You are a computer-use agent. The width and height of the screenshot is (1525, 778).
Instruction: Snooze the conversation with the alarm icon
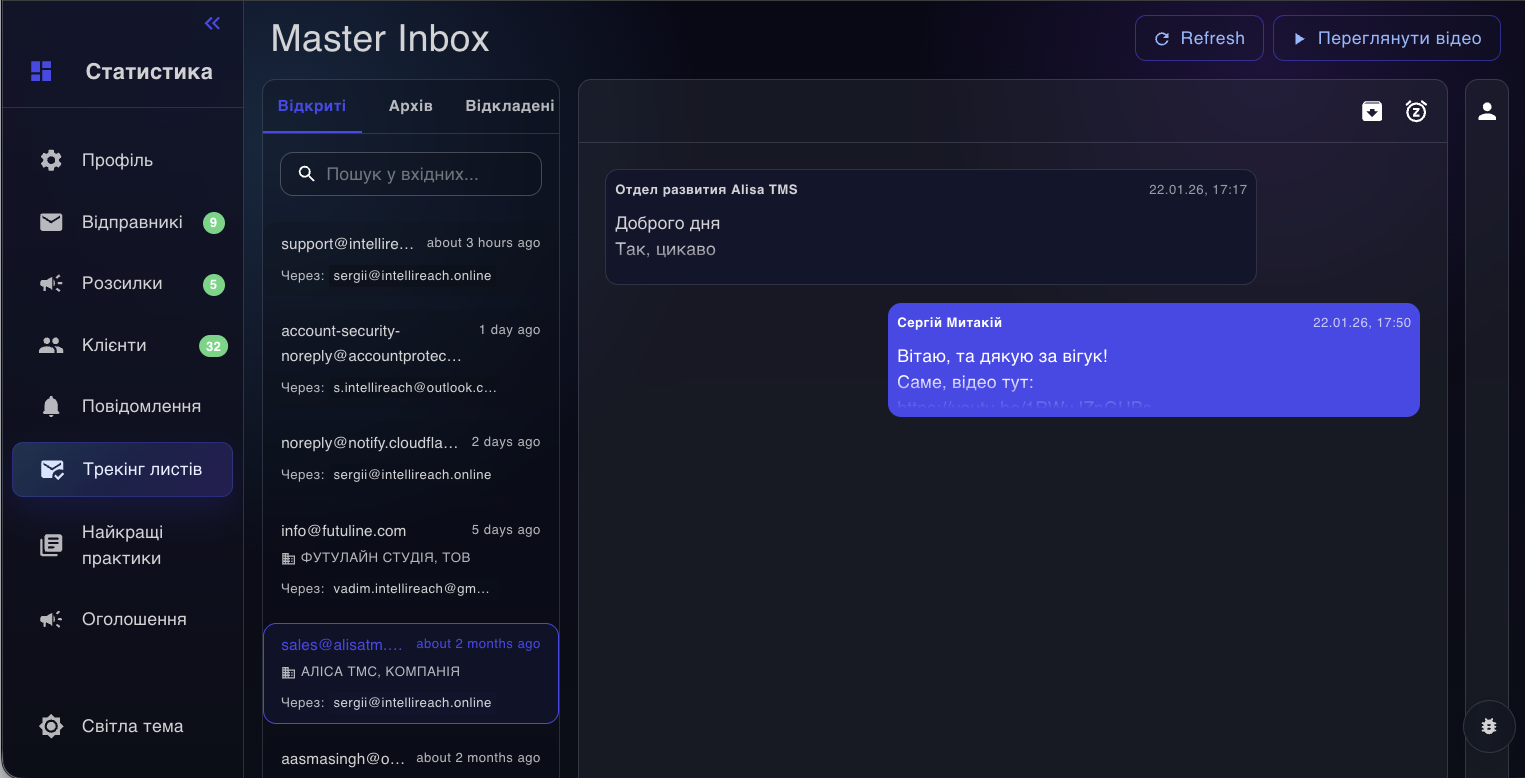[1416, 111]
